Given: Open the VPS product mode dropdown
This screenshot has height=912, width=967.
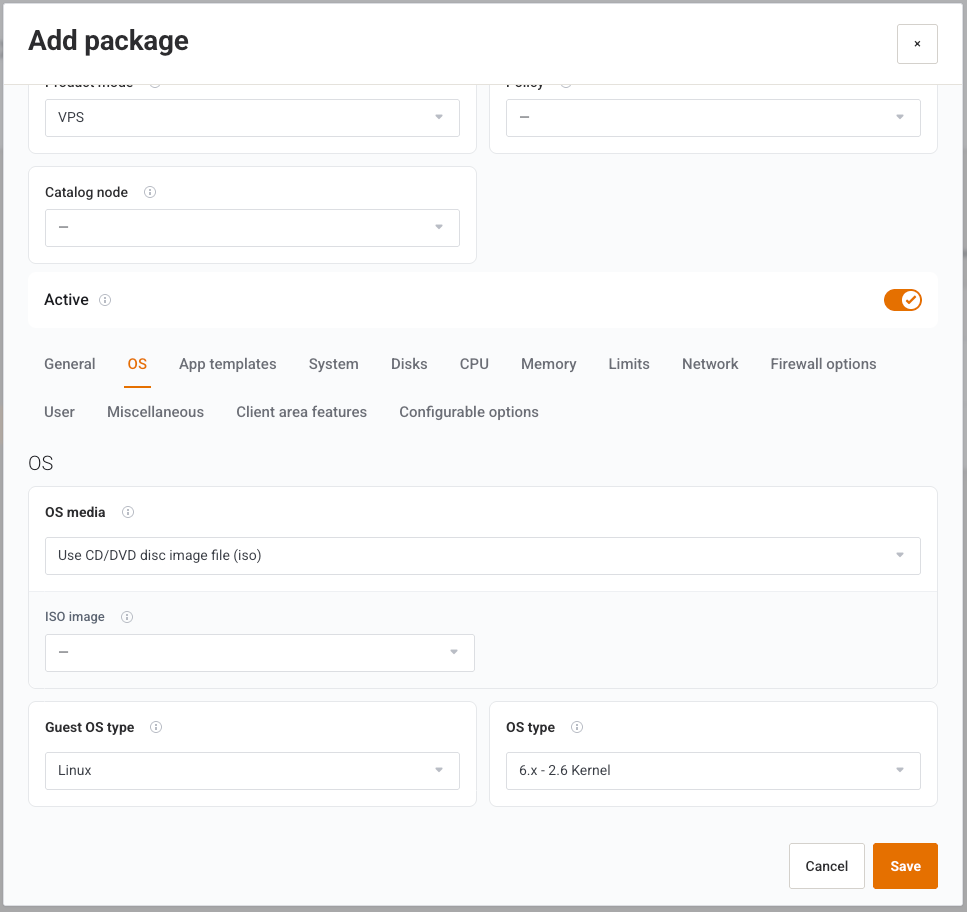Looking at the screenshot, I should tap(252, 118).
